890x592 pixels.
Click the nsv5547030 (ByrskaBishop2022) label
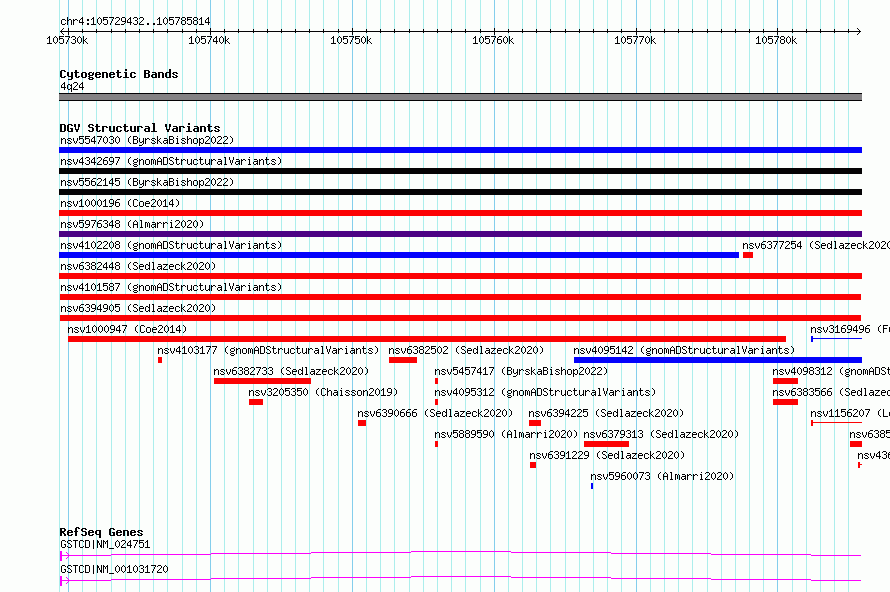(x=147, y=140)
